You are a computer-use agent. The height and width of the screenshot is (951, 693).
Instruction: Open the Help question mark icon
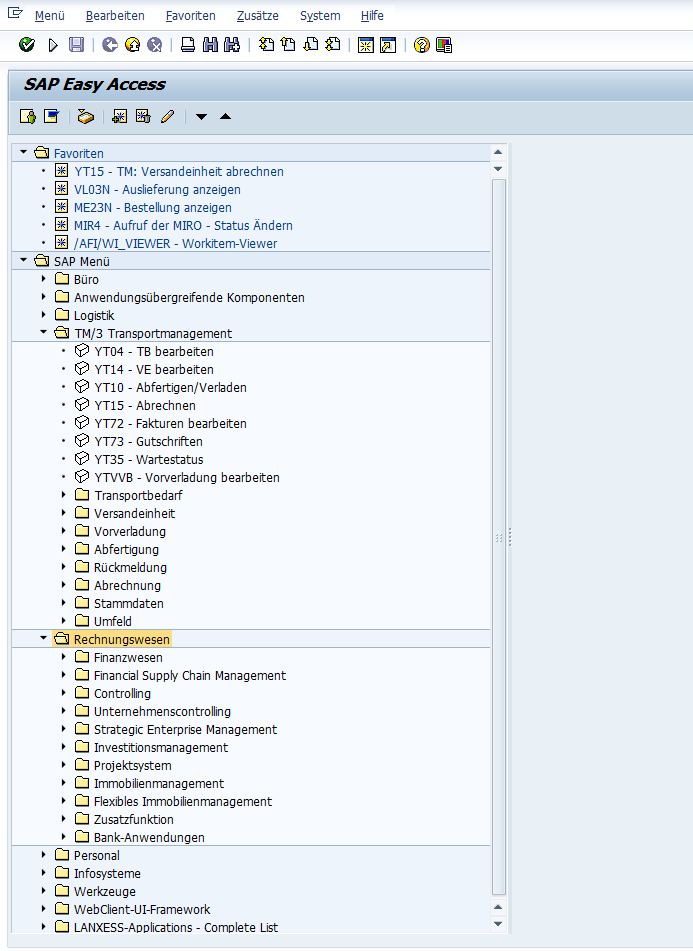tap(421, 45)
